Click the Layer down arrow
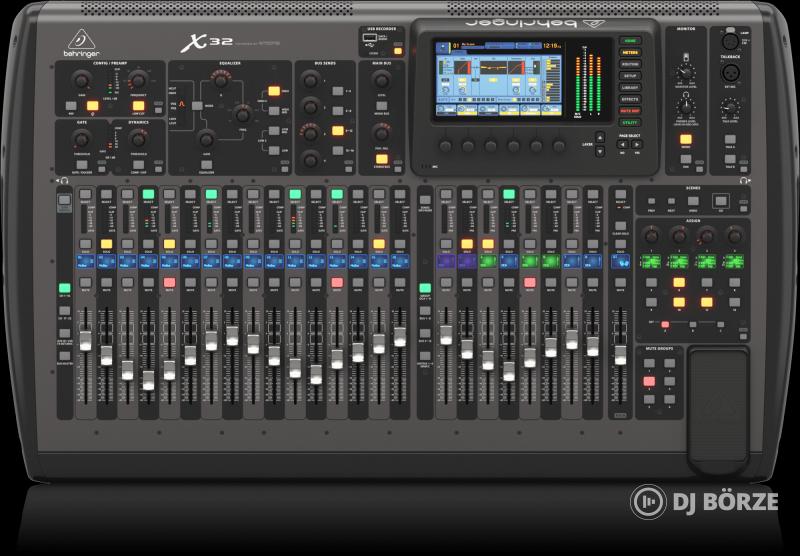 (601, 151)
